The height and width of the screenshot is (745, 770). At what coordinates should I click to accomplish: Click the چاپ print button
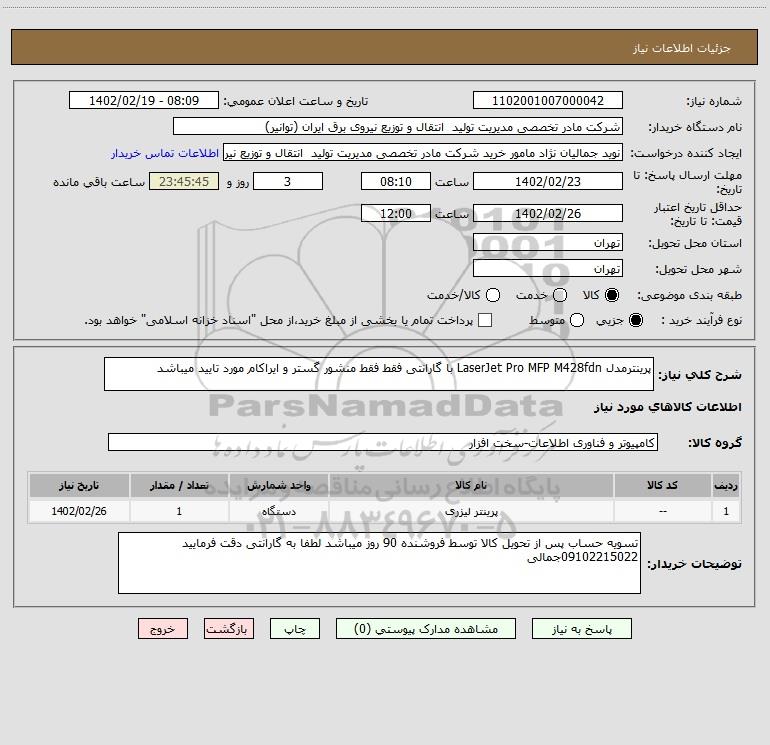click(295, 629)
